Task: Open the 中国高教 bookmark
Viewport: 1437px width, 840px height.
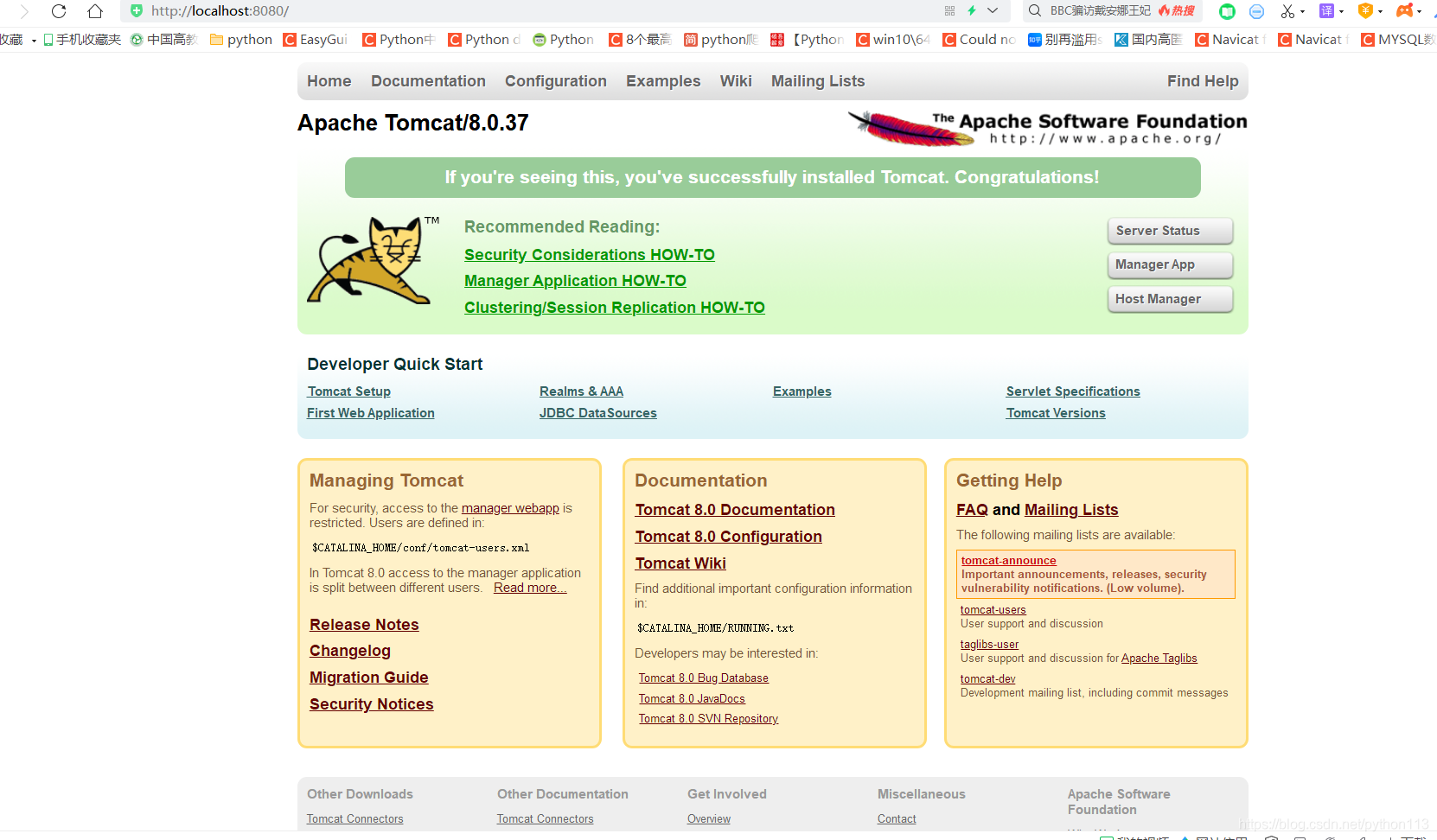Action: coord(164,40)
